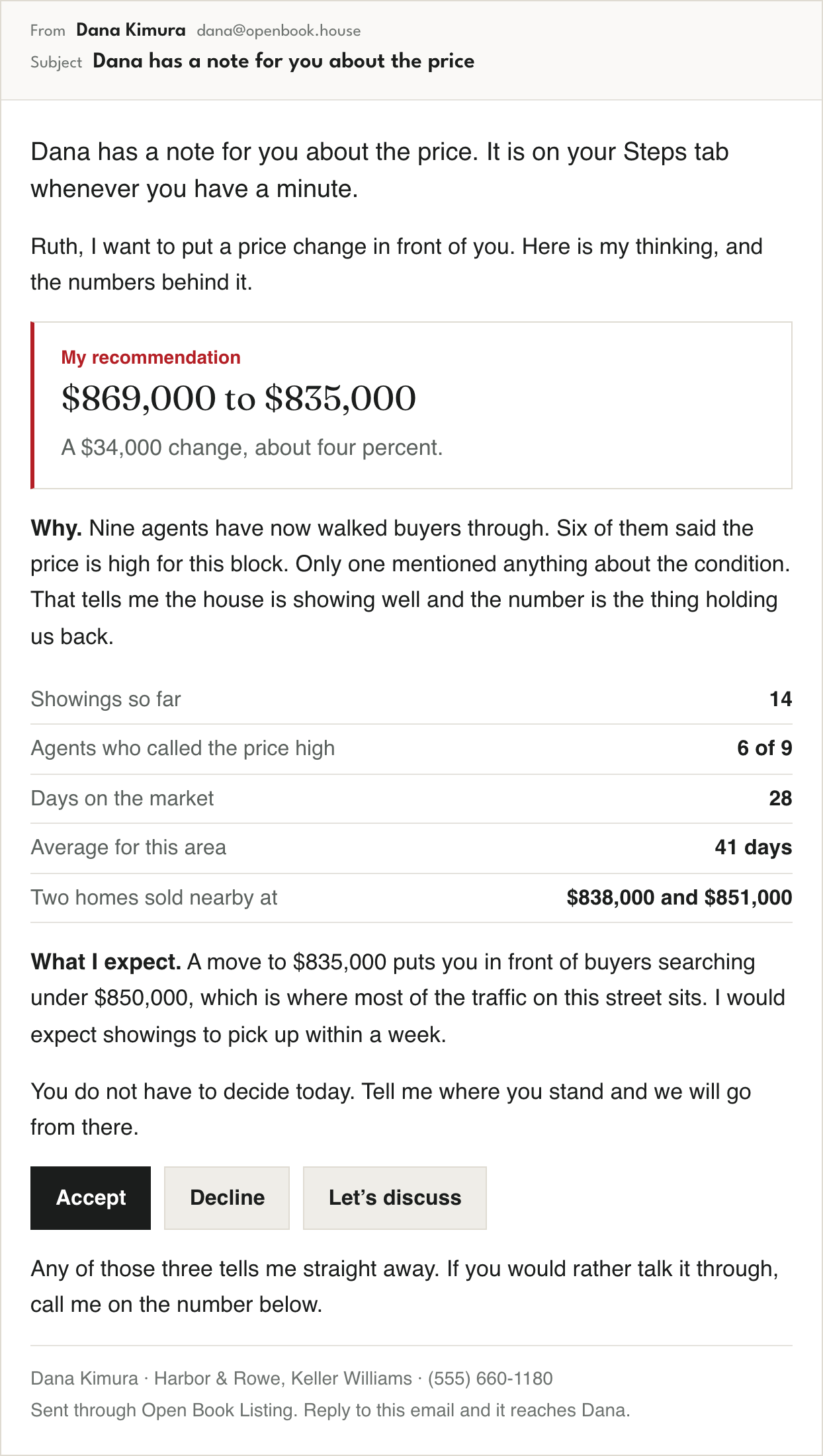This screenshot has height=1456, width=823.
Task: Choose Let's discuss button
Action: [395, 1197]
